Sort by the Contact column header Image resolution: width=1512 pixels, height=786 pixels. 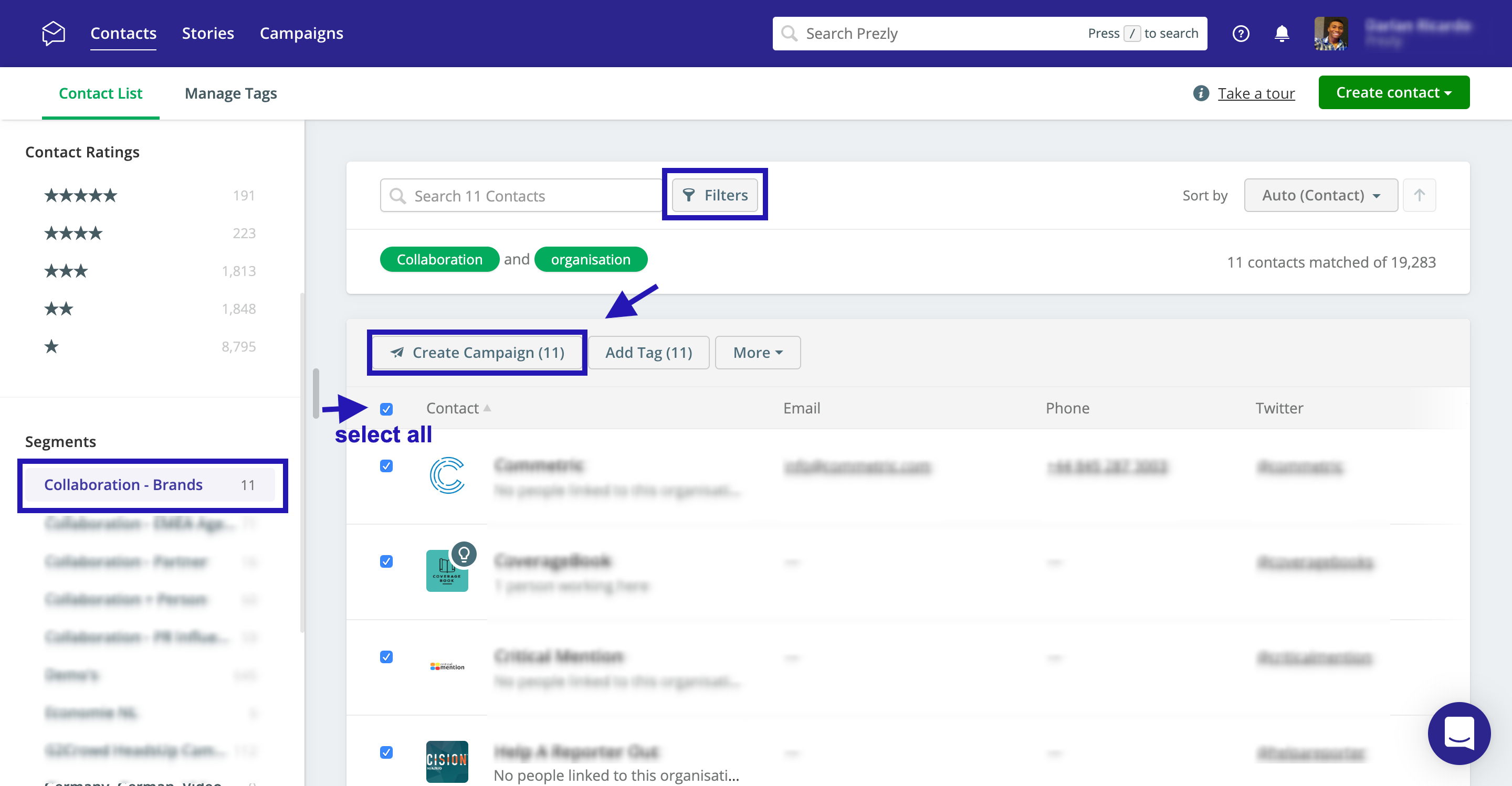tap(458, 408)
